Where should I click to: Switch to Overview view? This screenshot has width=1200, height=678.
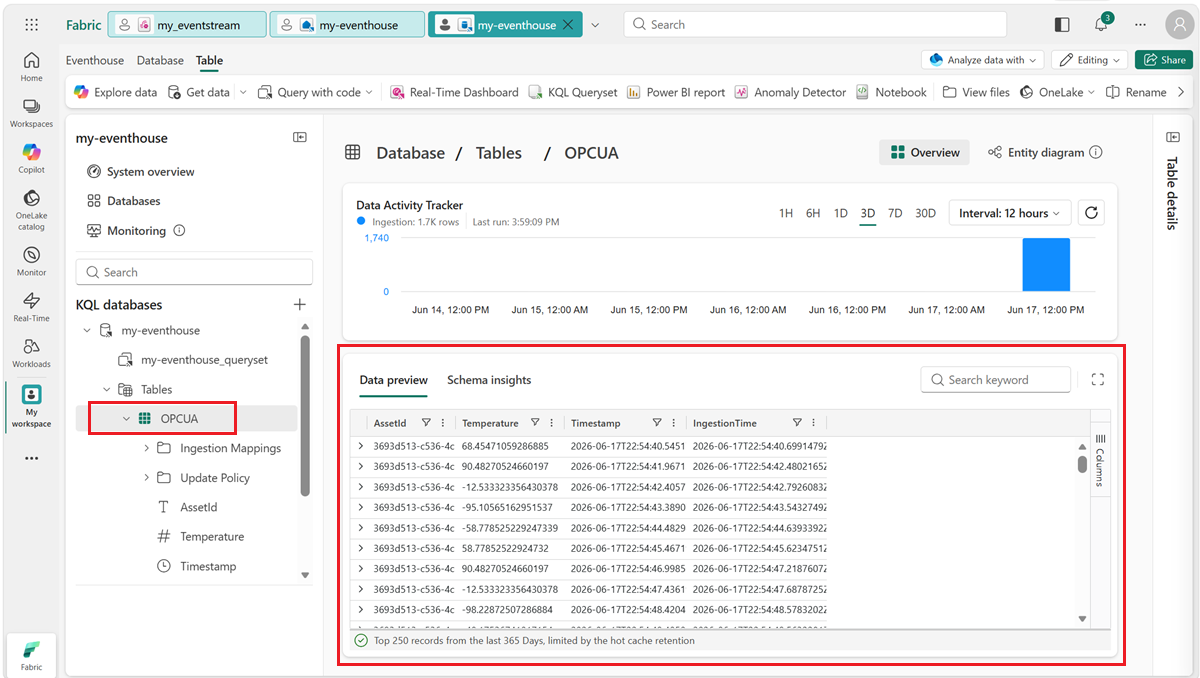(x=924, y=153)
